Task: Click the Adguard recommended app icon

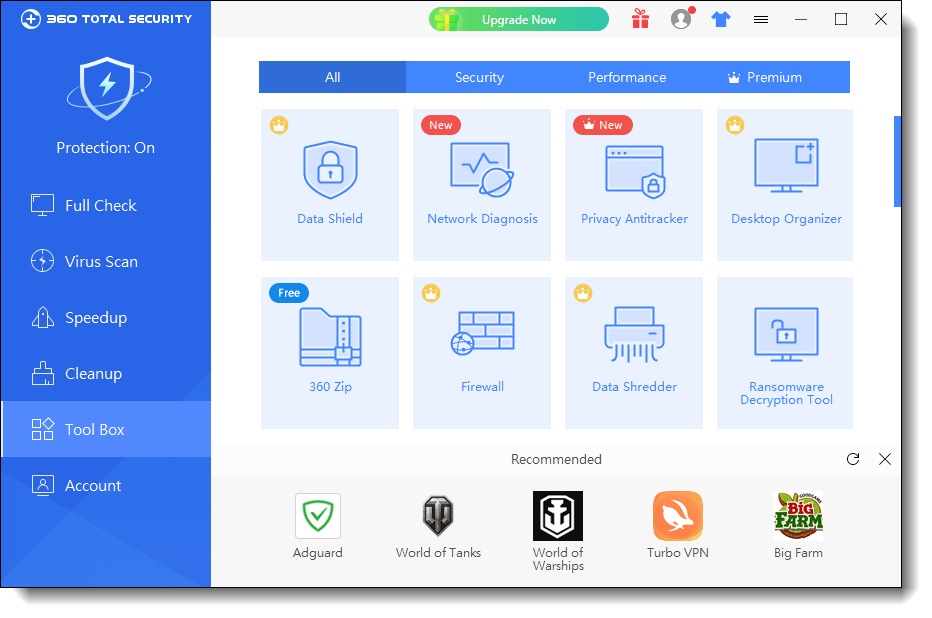Action: [318, 516]
